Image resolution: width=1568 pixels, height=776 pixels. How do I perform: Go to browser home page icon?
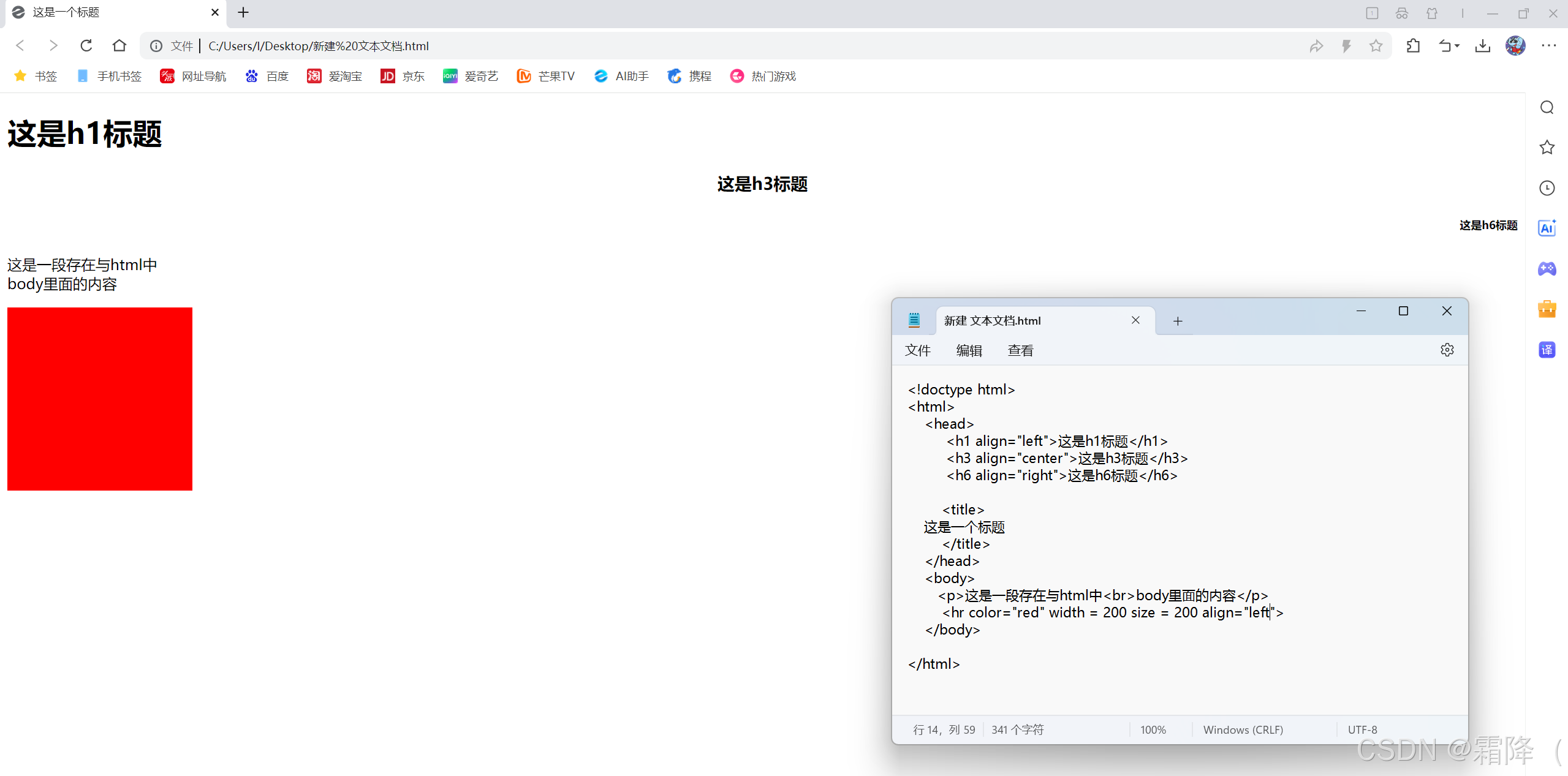point(119,46)
